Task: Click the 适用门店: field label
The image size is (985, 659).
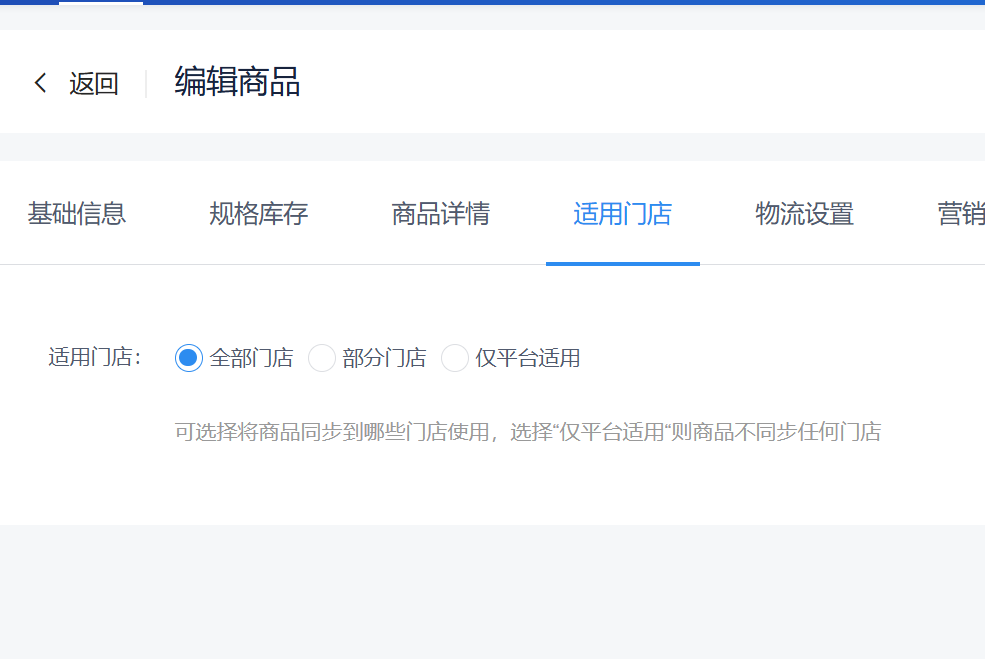Action: coord(95,357)
